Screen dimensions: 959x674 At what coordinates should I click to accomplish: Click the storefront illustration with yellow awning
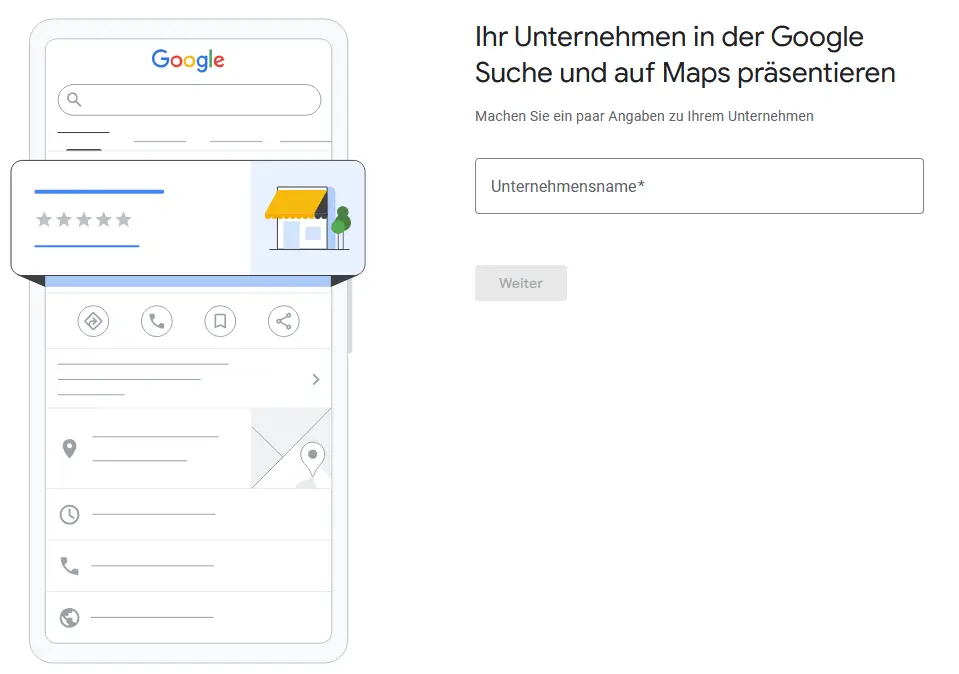[x=308, y=218]
